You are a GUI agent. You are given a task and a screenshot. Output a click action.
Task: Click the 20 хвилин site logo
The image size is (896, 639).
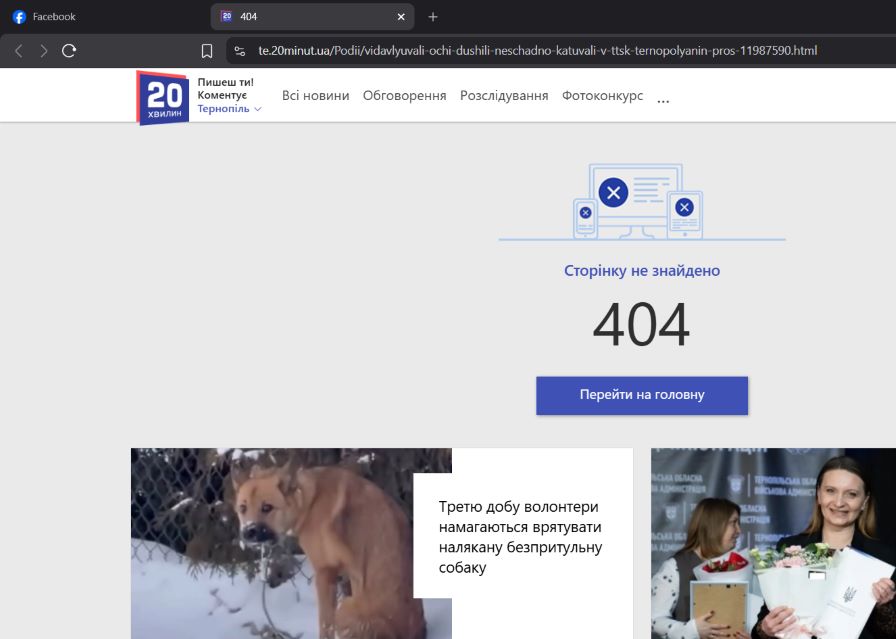click(x=162, y=97)
